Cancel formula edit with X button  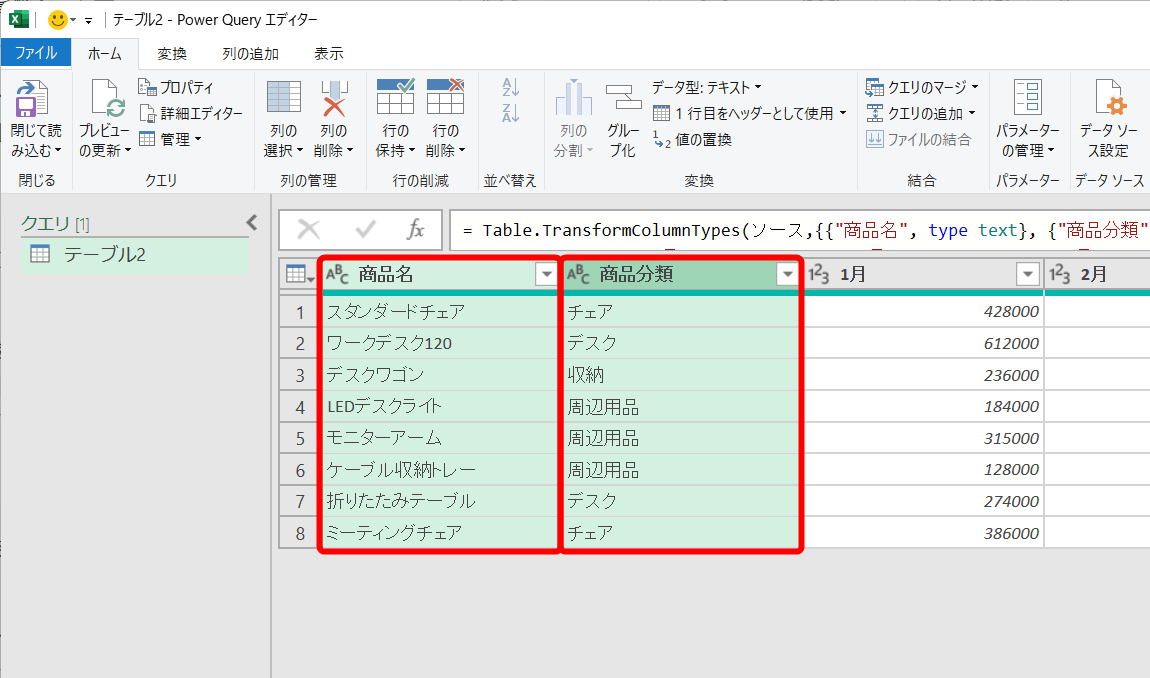tap(309, 230)
